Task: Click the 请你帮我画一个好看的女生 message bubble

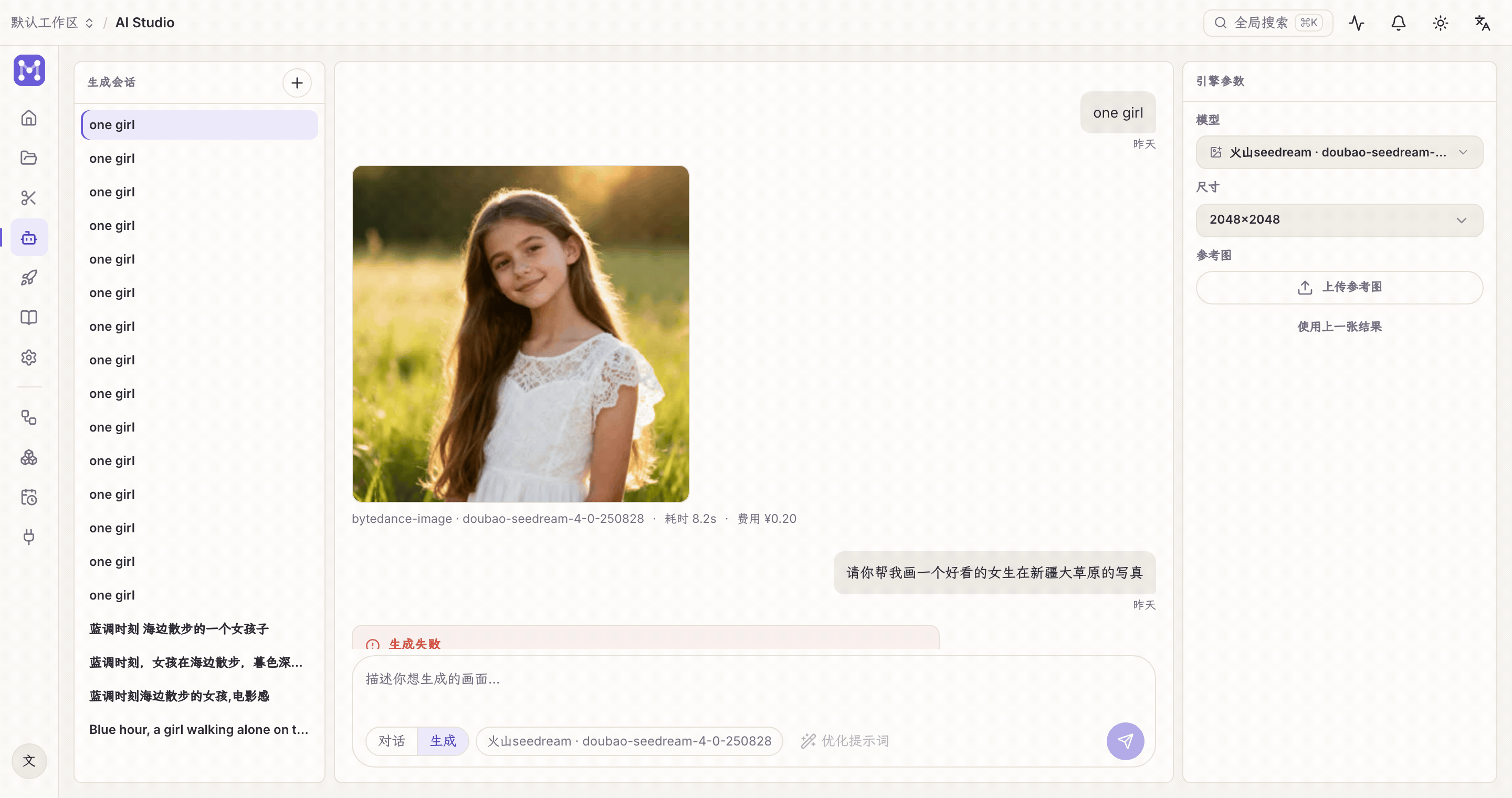Action: tap(994, 573)
